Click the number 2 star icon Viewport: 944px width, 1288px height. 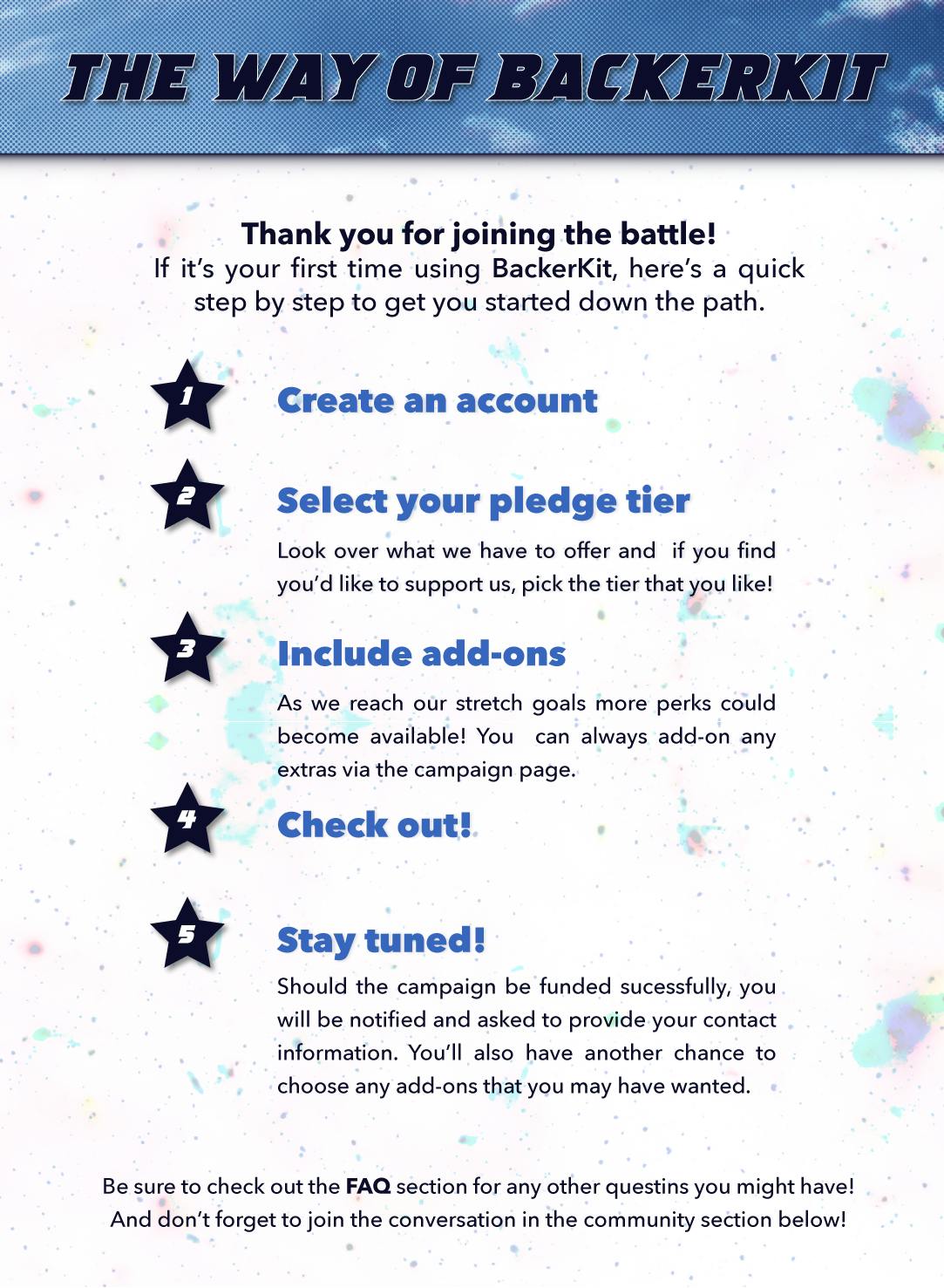point(187,496)
